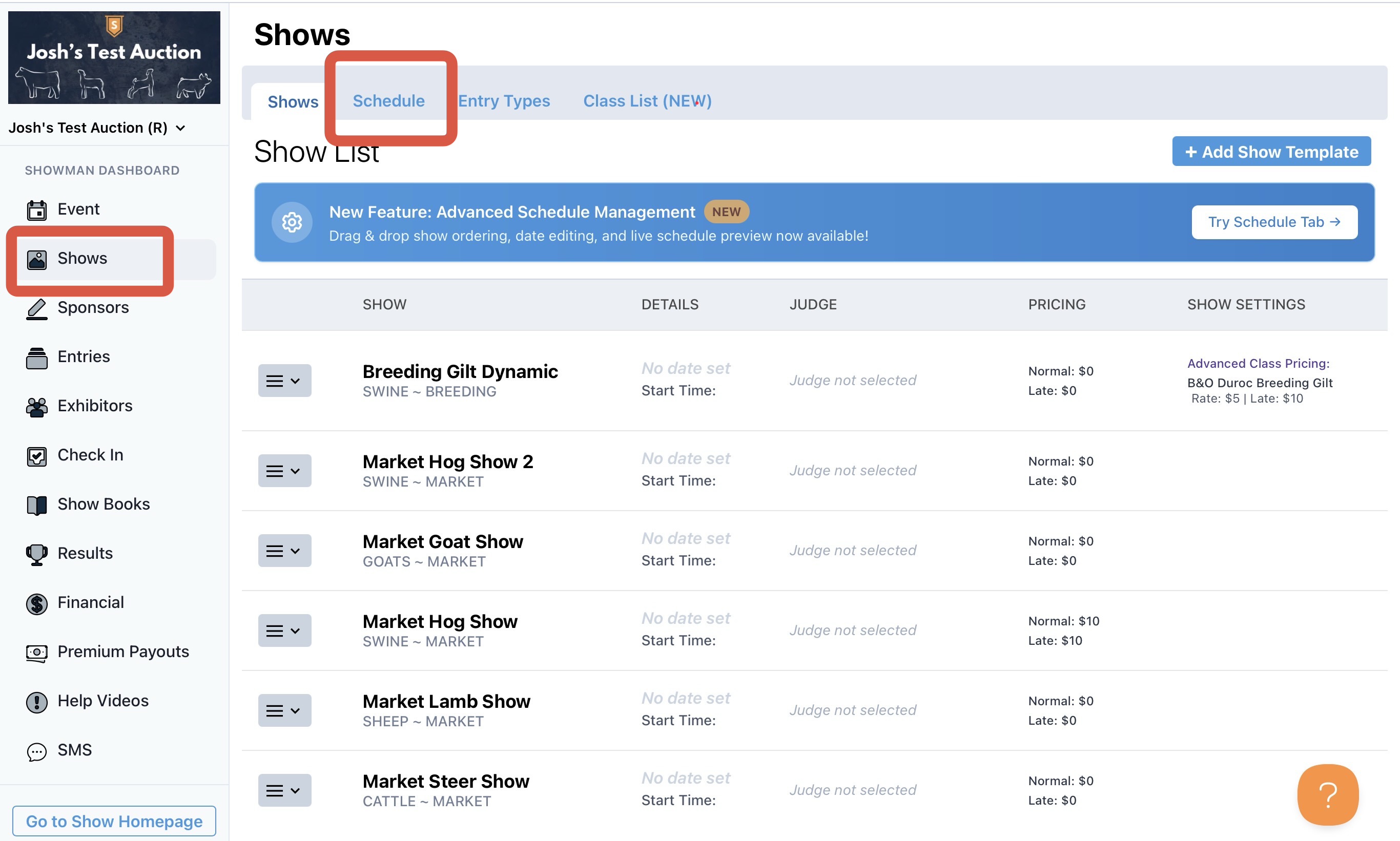Screen dimensions: 1400x841
Task: Switch to the Entry Types tab
Action: (x=504, y=101)
